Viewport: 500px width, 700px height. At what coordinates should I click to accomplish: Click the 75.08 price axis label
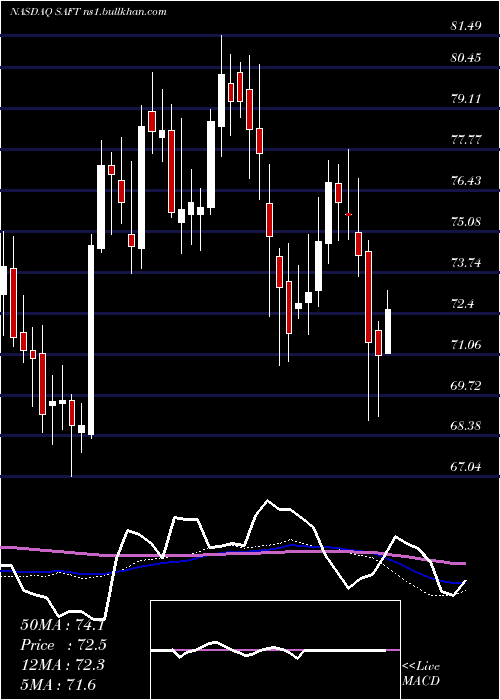[467, 222]
